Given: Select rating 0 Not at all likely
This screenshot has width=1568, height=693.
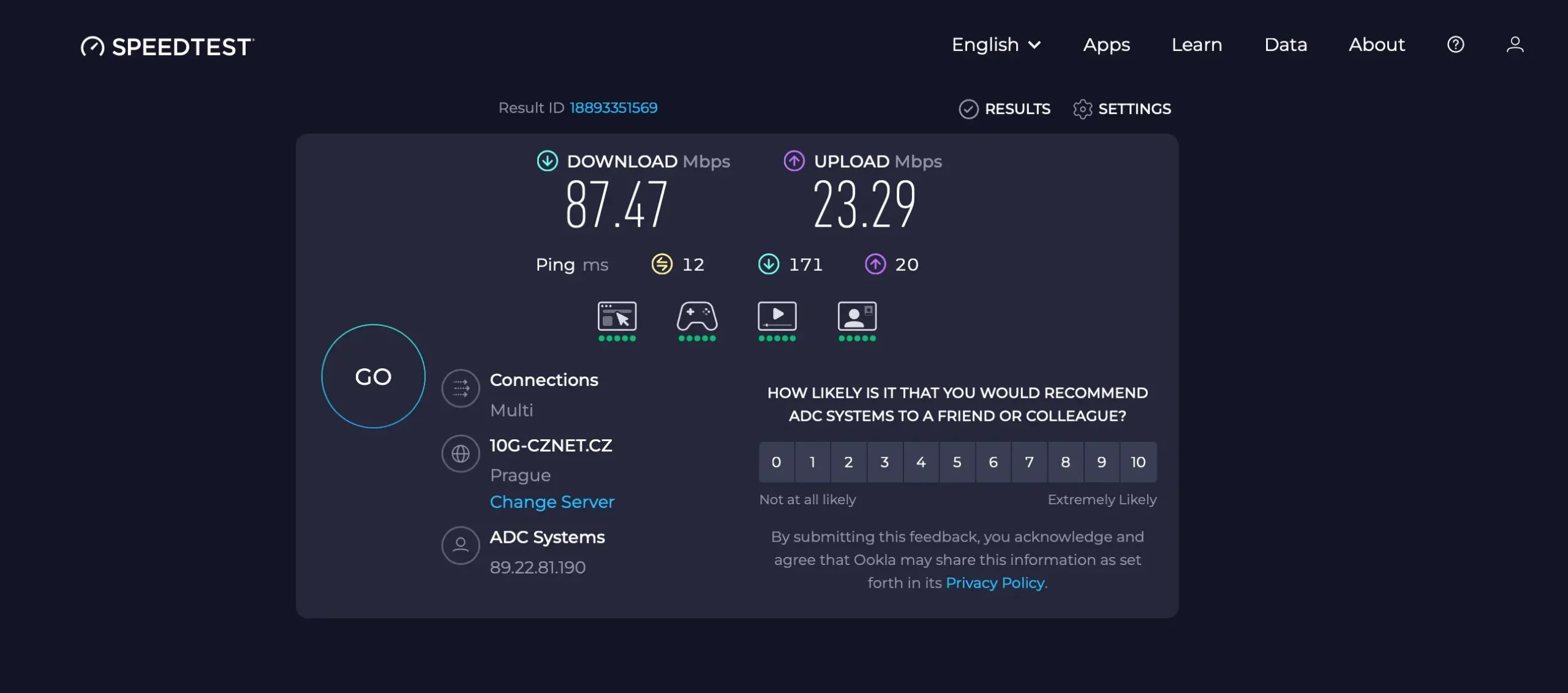Looking at the screenshot, I should tap(776, 462).
